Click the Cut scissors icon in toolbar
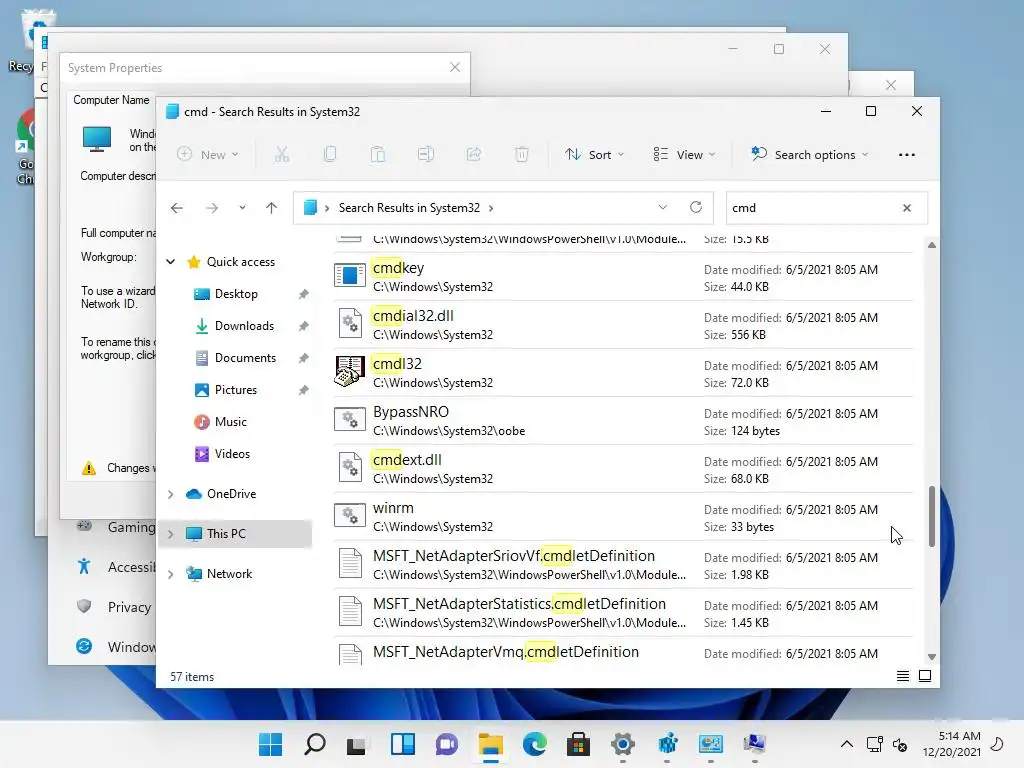 281,155
